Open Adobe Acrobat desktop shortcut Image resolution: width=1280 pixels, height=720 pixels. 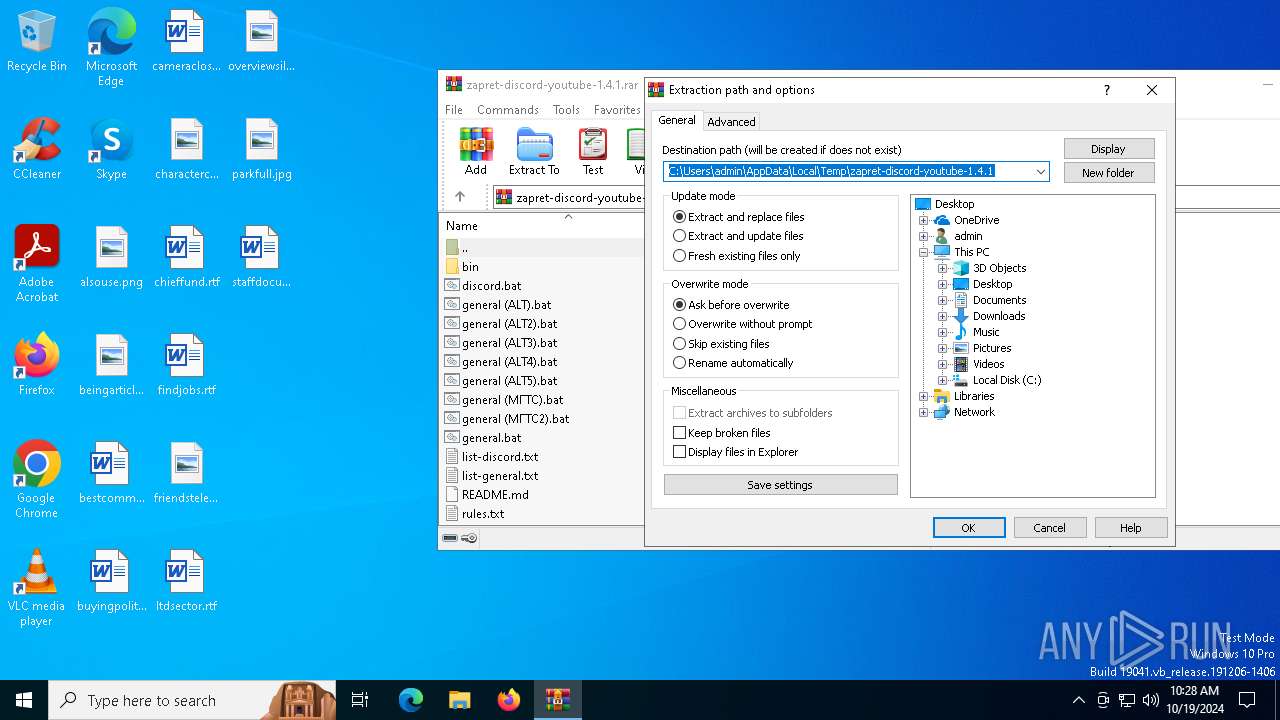coord(37,264)
